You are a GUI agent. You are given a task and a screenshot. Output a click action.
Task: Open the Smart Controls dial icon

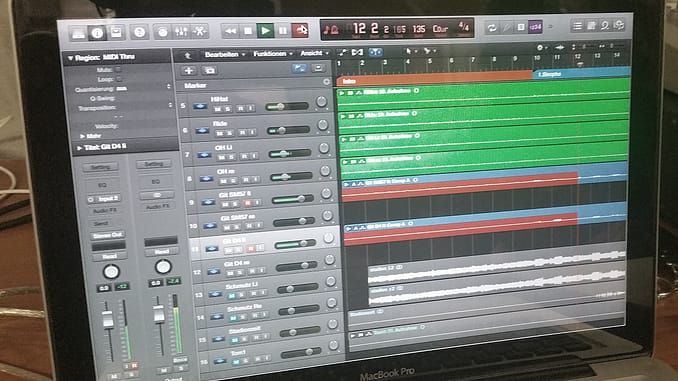point(163,32)
